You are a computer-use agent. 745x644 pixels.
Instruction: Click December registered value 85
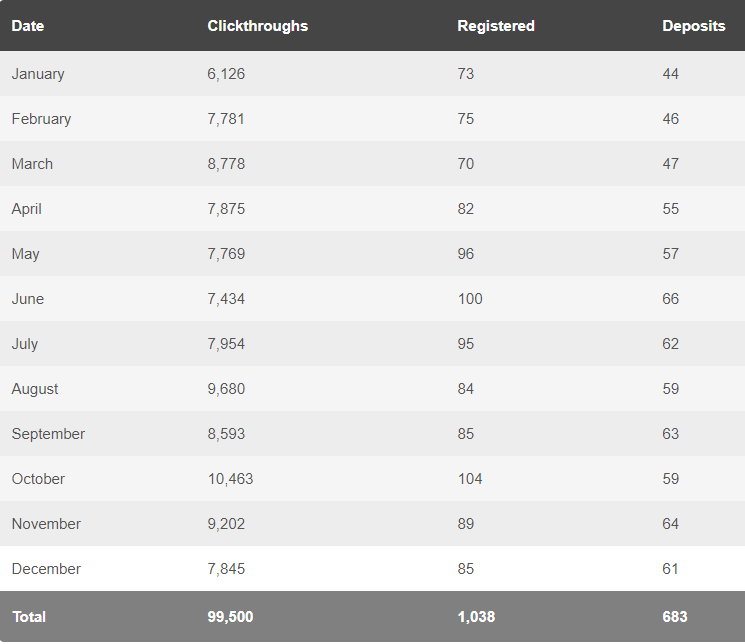(x=466, y=568)
